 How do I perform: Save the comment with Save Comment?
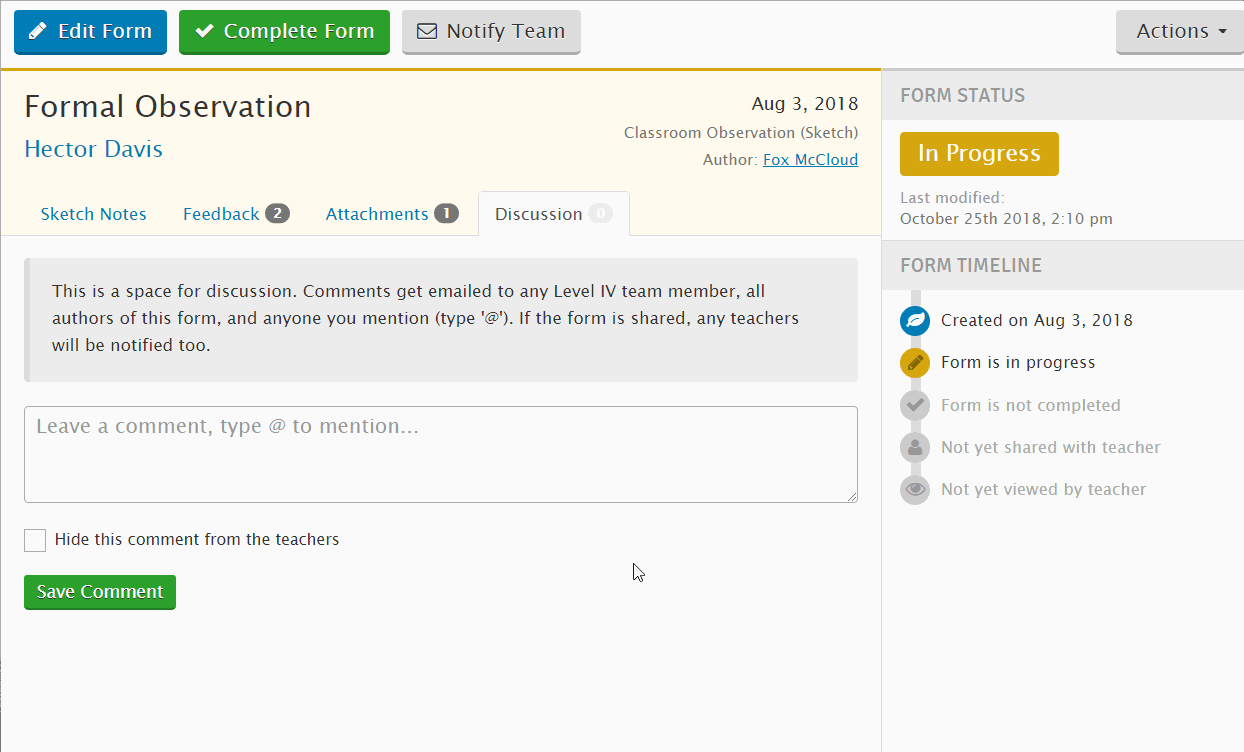point(100,592)
